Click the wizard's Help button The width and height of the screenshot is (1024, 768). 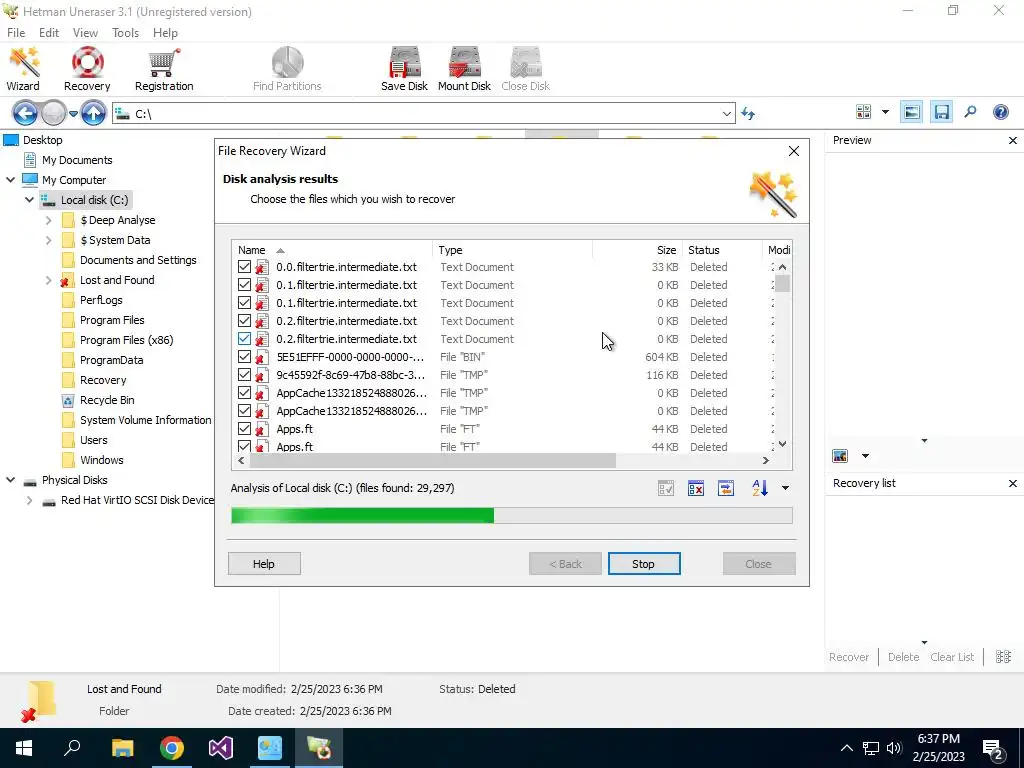click(x=264, y=564)
